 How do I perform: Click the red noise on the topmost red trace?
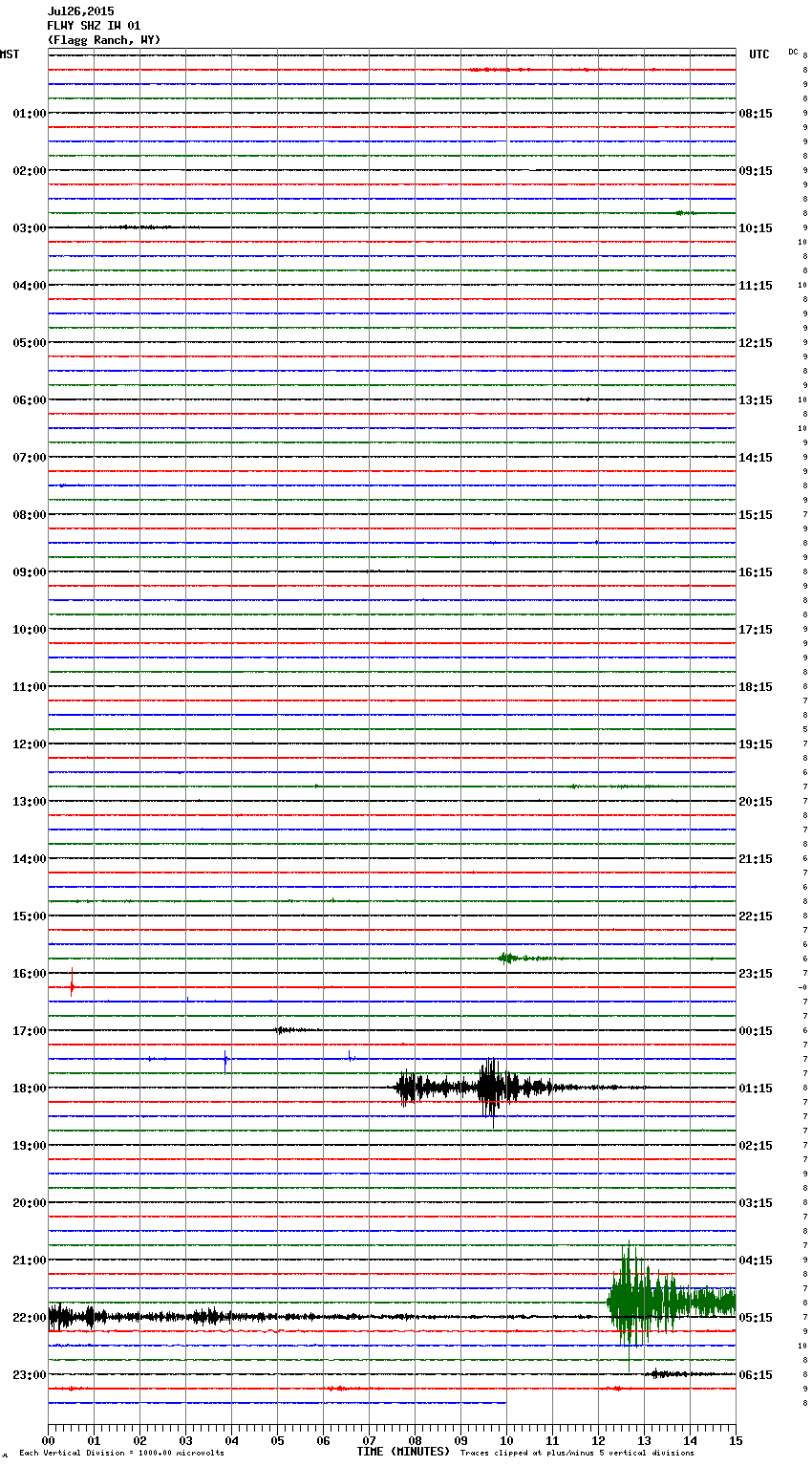point(502,70)
